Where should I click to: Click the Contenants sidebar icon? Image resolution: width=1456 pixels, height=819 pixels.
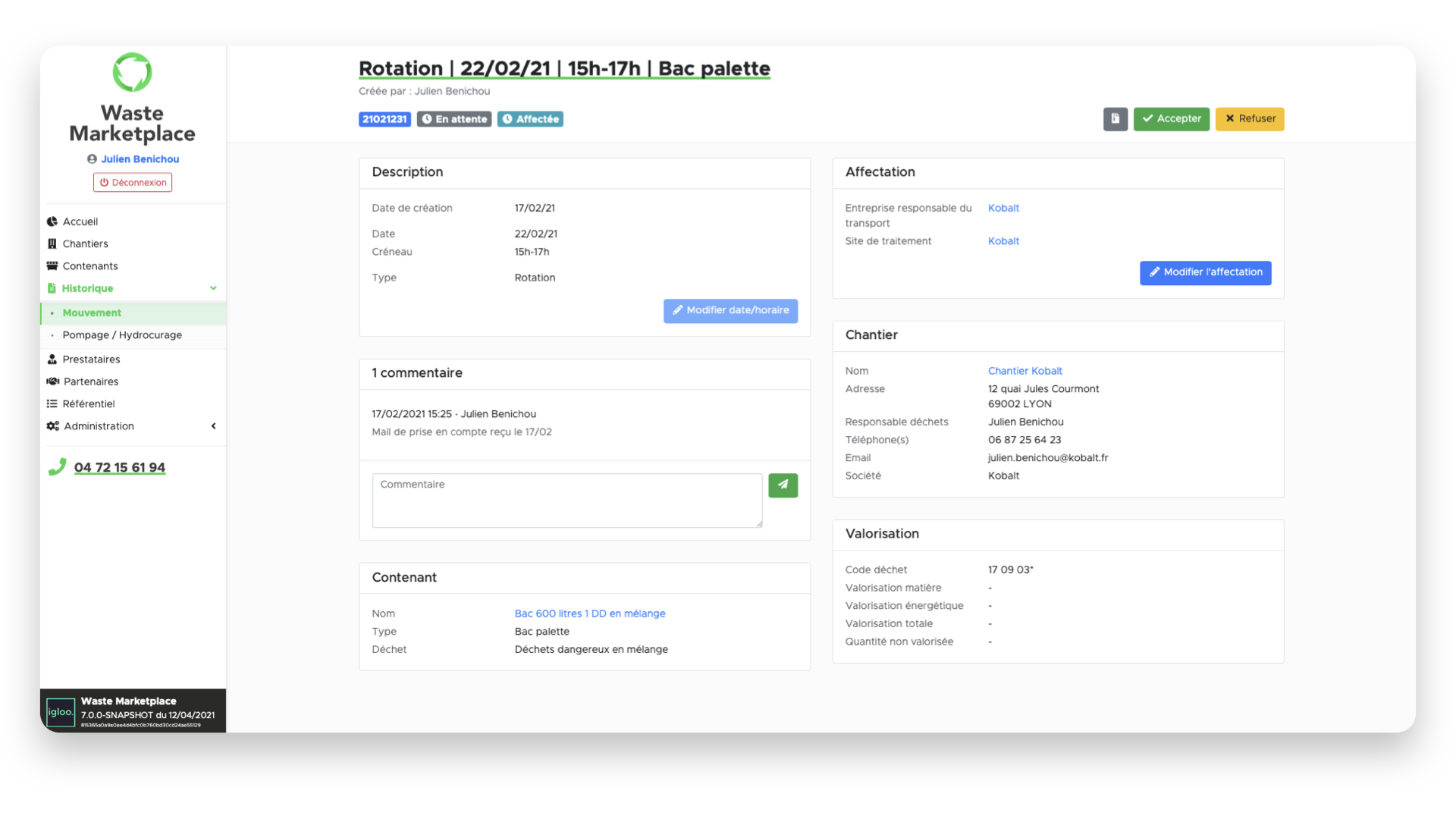pos(52,266)
